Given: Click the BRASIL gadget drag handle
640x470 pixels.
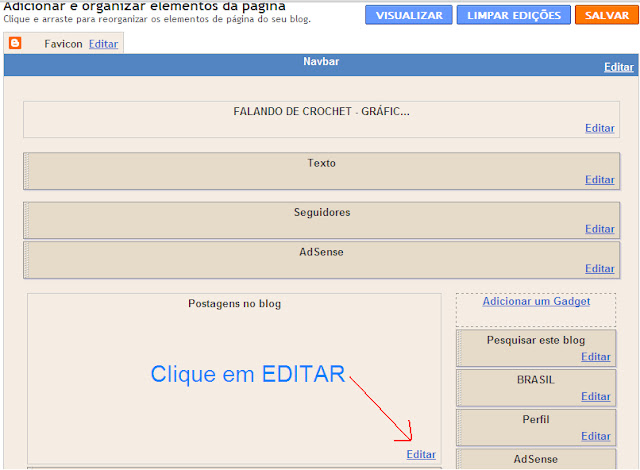Looking at the screenshot, I should (459, 388).
